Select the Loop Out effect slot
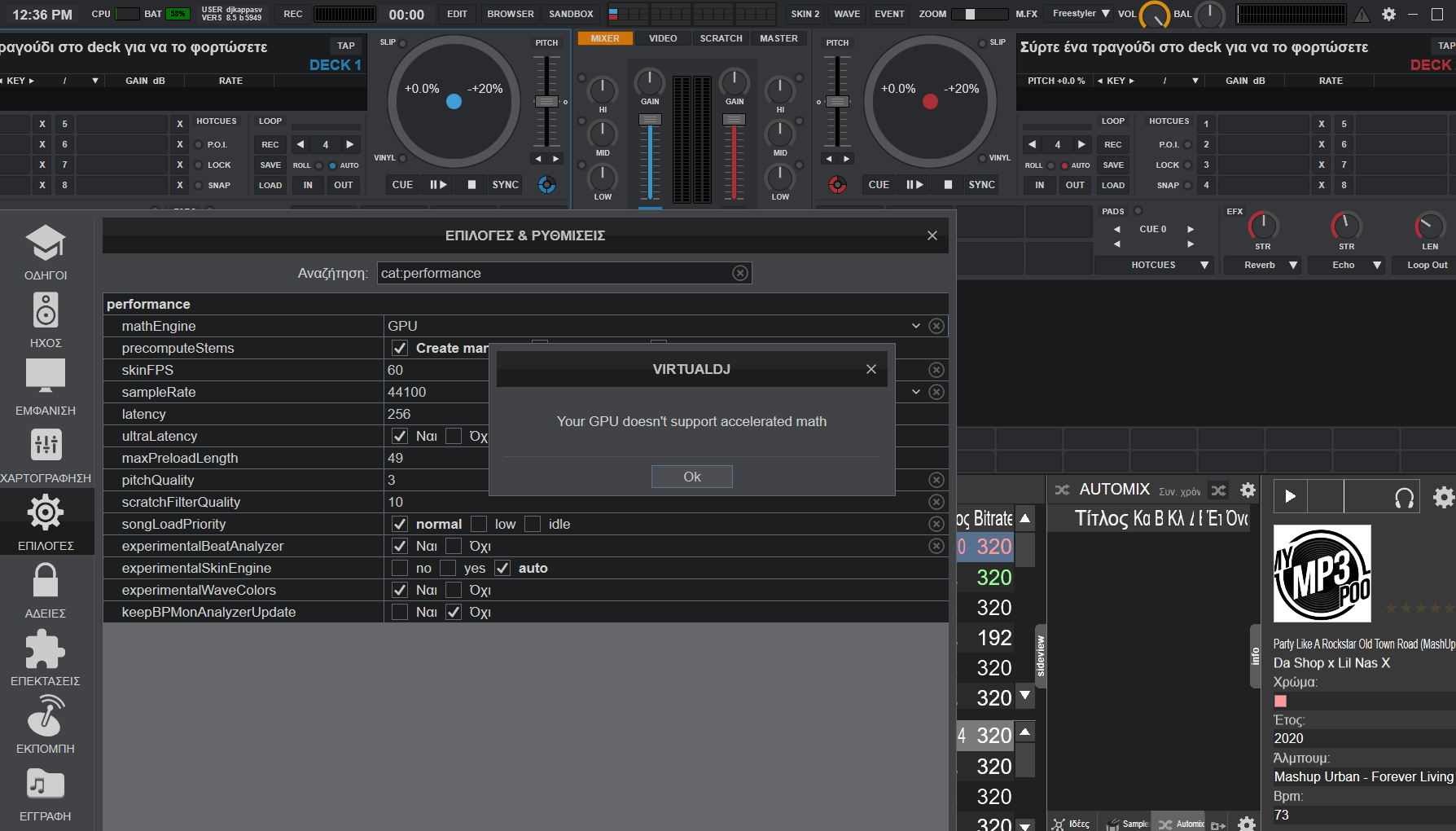This screenshot has width=1456, height=831. click(x=1427, y=265)
